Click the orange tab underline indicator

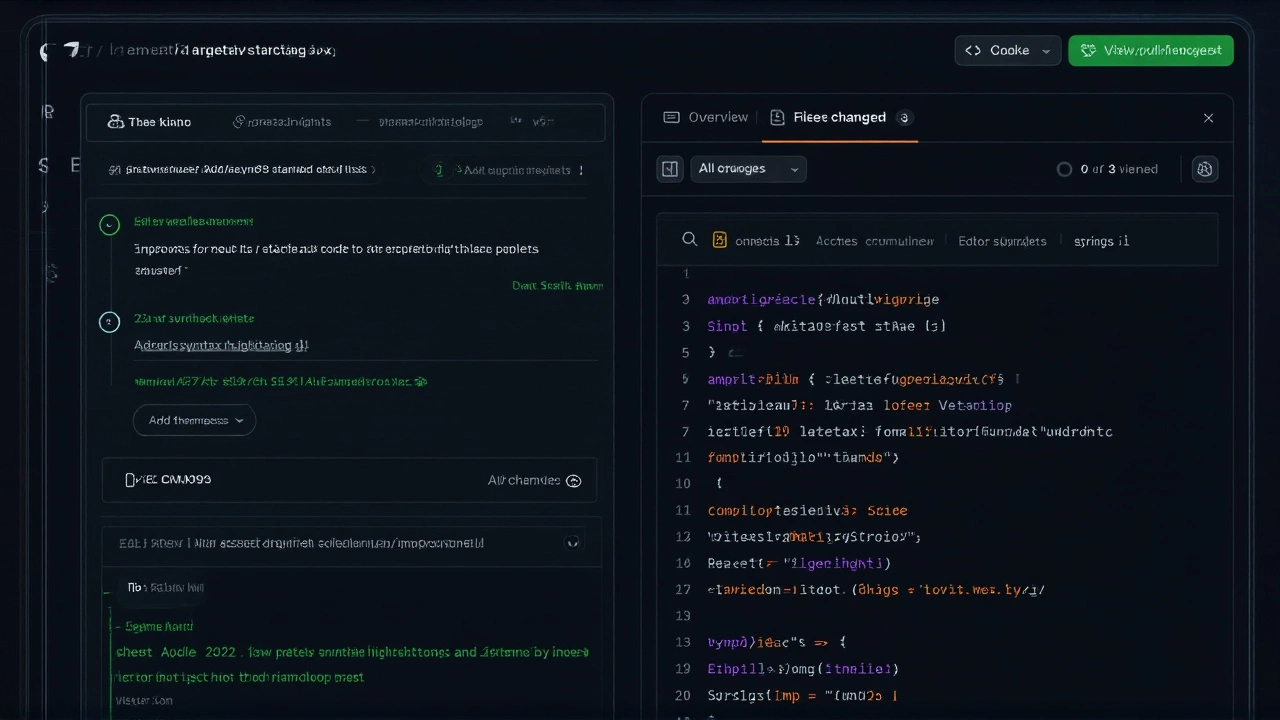click(x=840, y=141)
